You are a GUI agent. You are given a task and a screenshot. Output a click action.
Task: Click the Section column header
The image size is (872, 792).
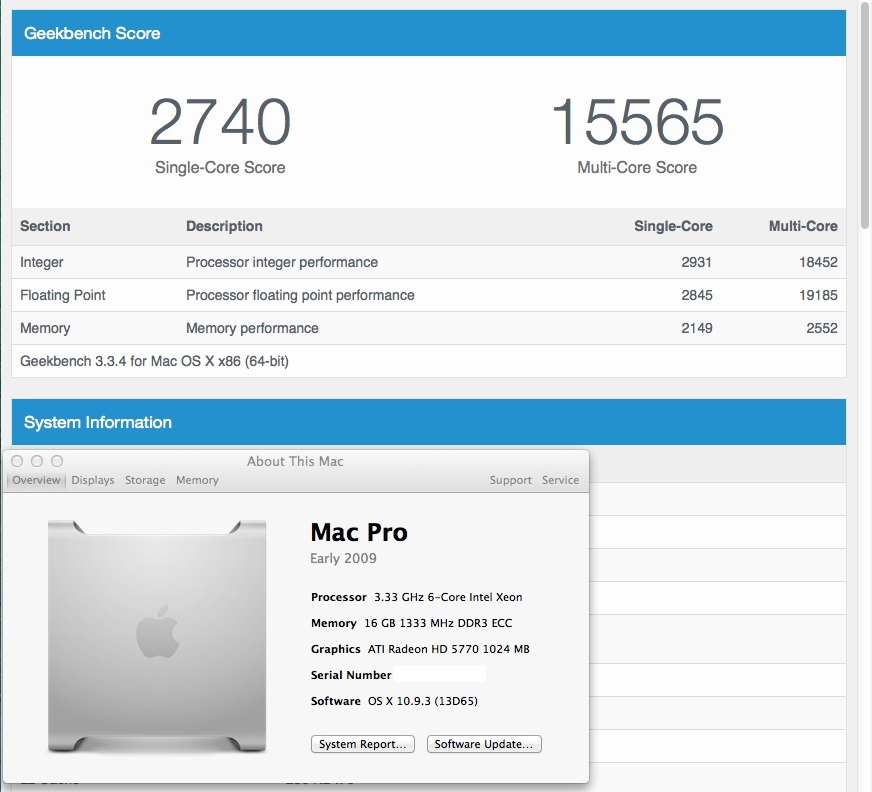click(x=45, y=226)
